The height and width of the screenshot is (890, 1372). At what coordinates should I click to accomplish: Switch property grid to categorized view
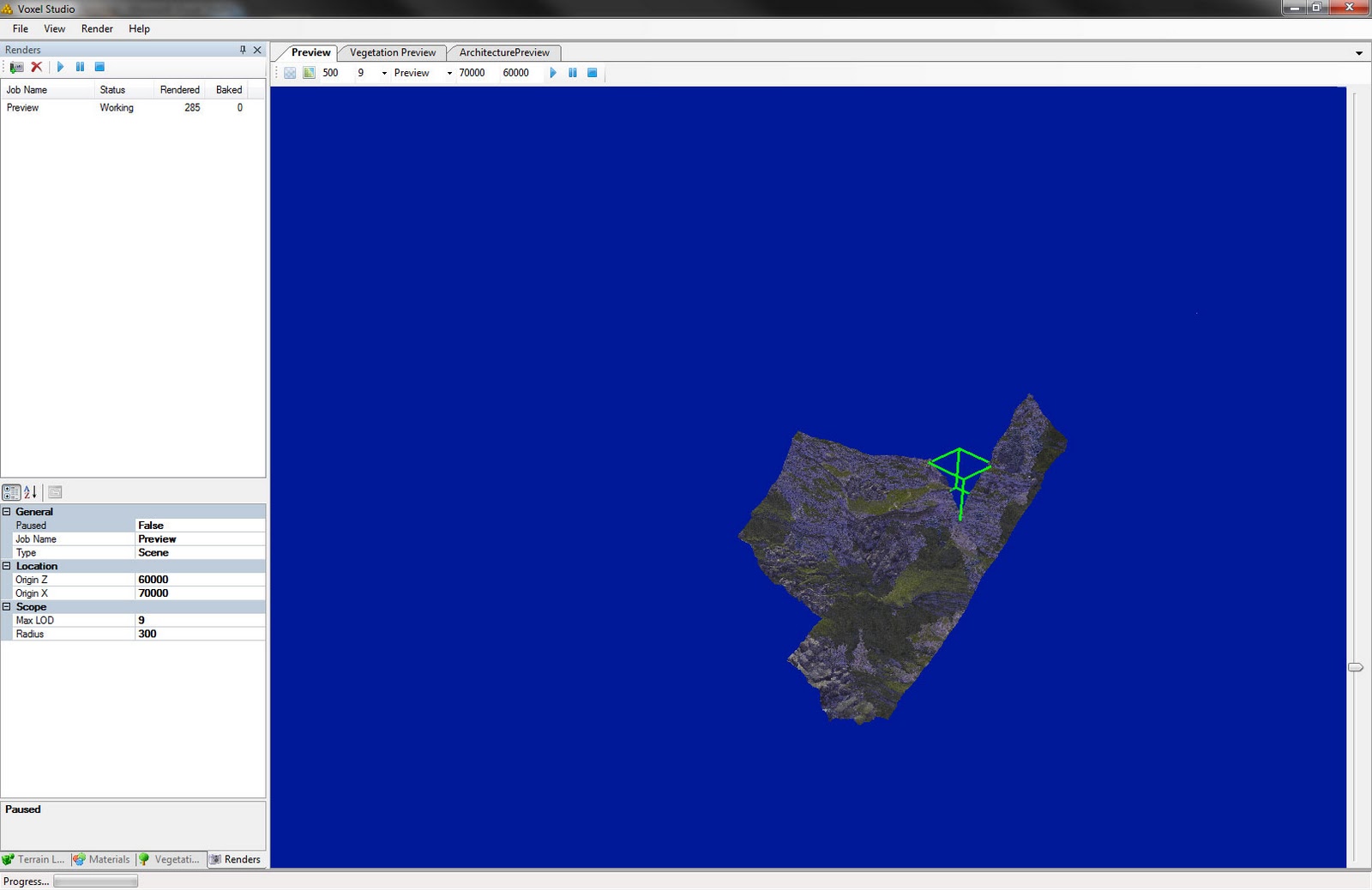[x=11, y=491]
